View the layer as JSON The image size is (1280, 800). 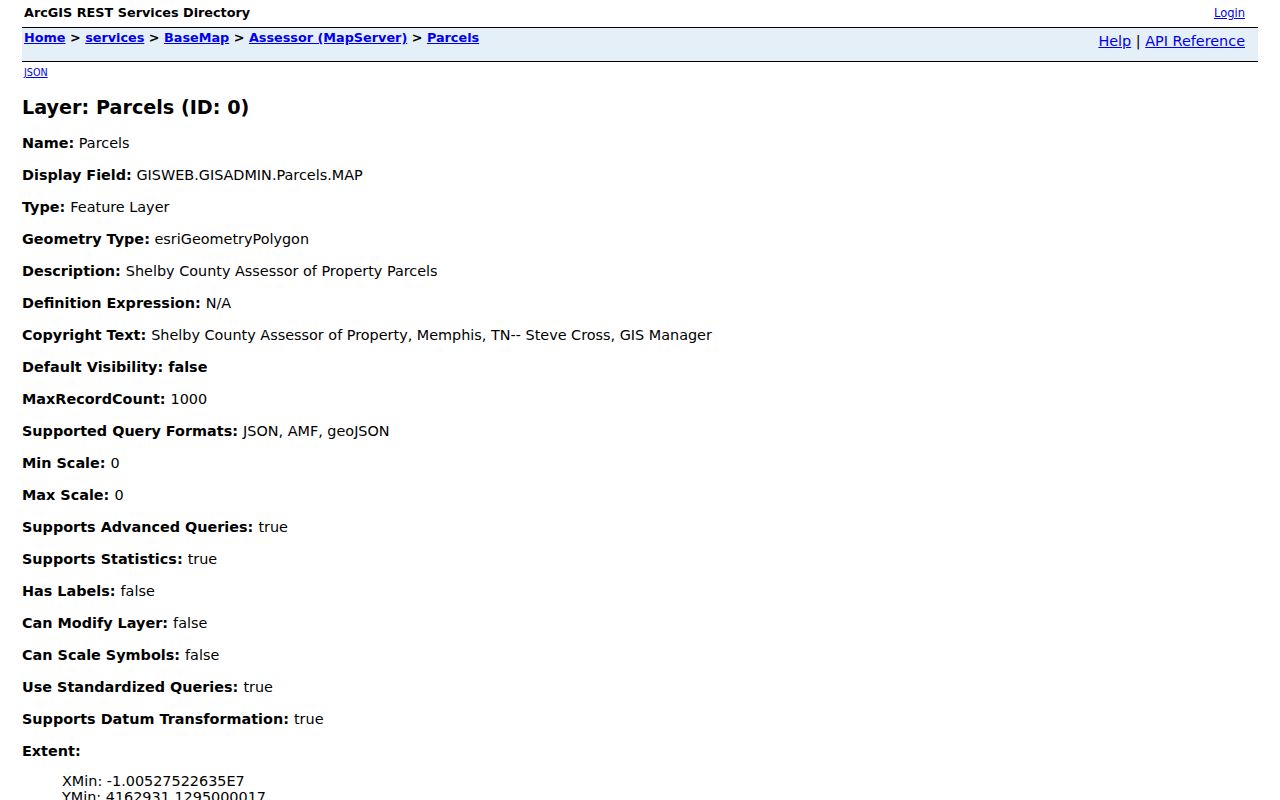pyautogui.click(x=36, y=72)
